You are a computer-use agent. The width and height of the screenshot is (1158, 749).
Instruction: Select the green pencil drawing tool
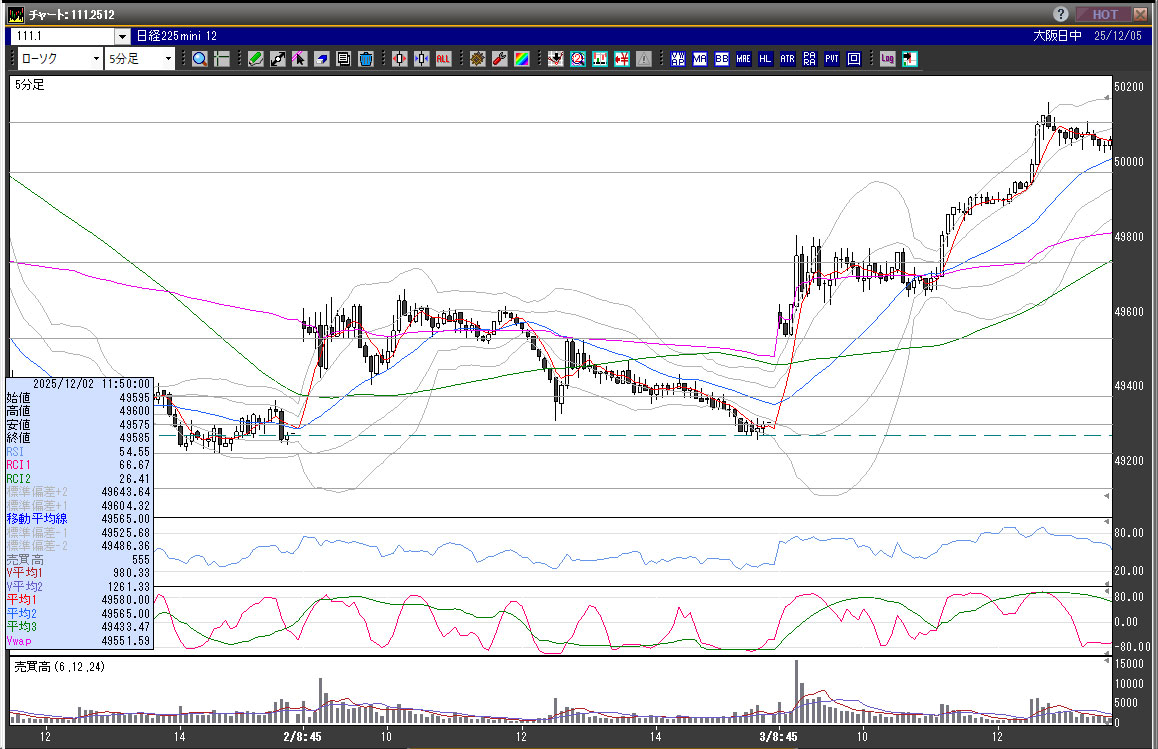pyautogui.click(x=256, y=59)
